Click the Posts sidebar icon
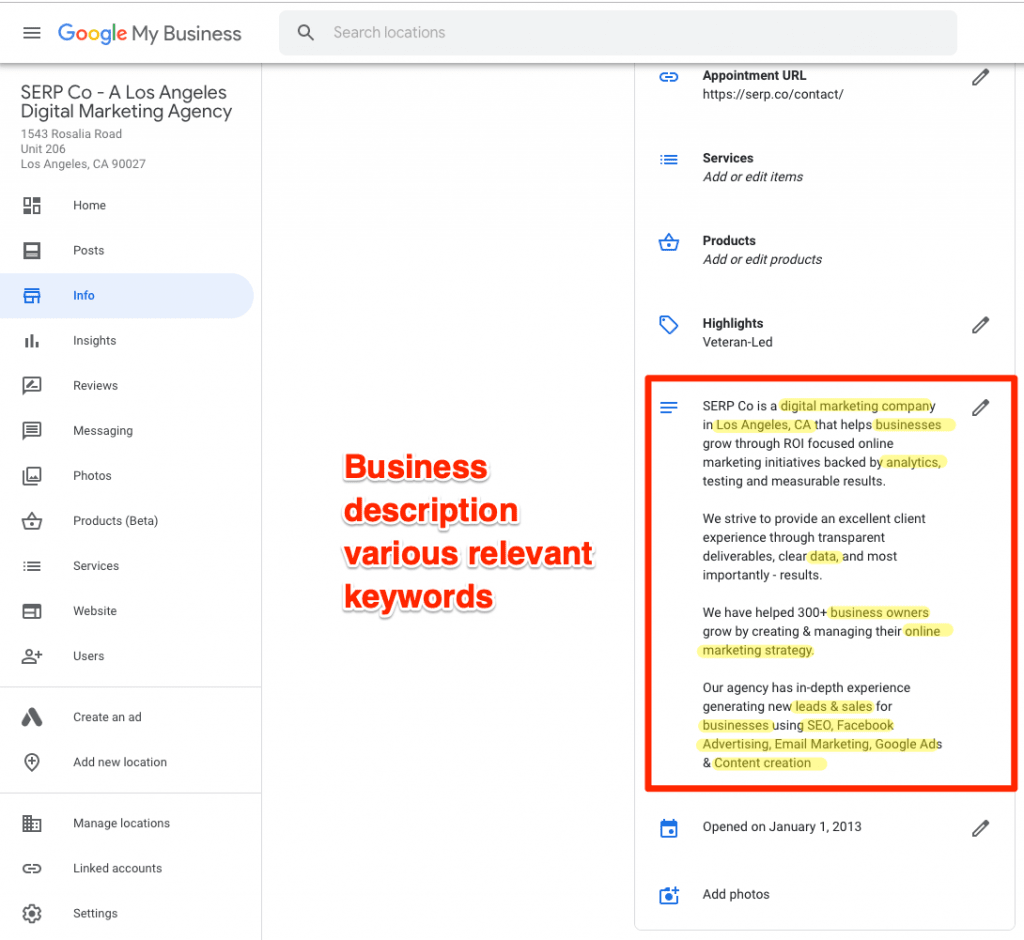 (x=32, y=250)
